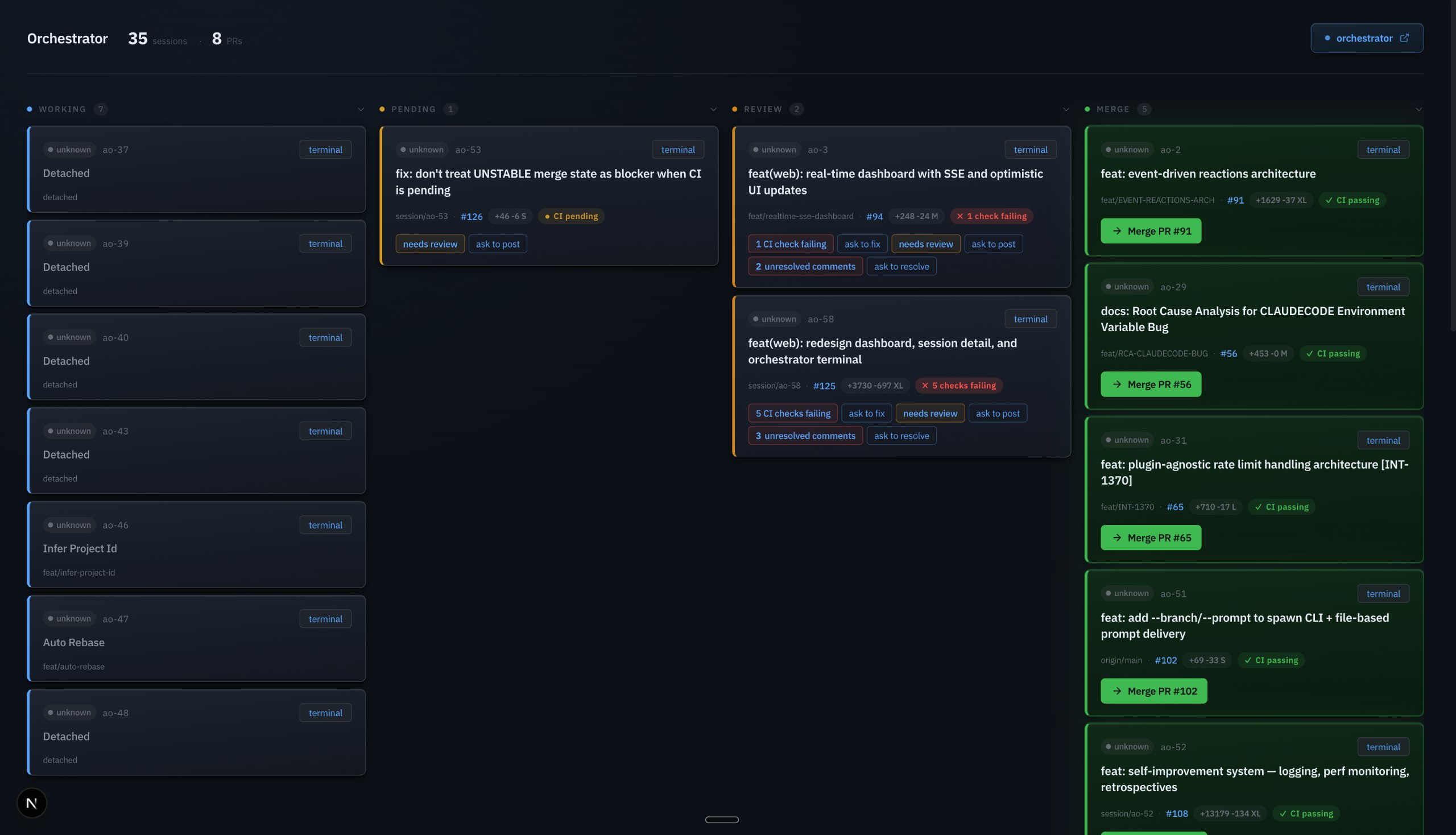Click the 'terminal' badge on ao-37 card

click(325, 149)
